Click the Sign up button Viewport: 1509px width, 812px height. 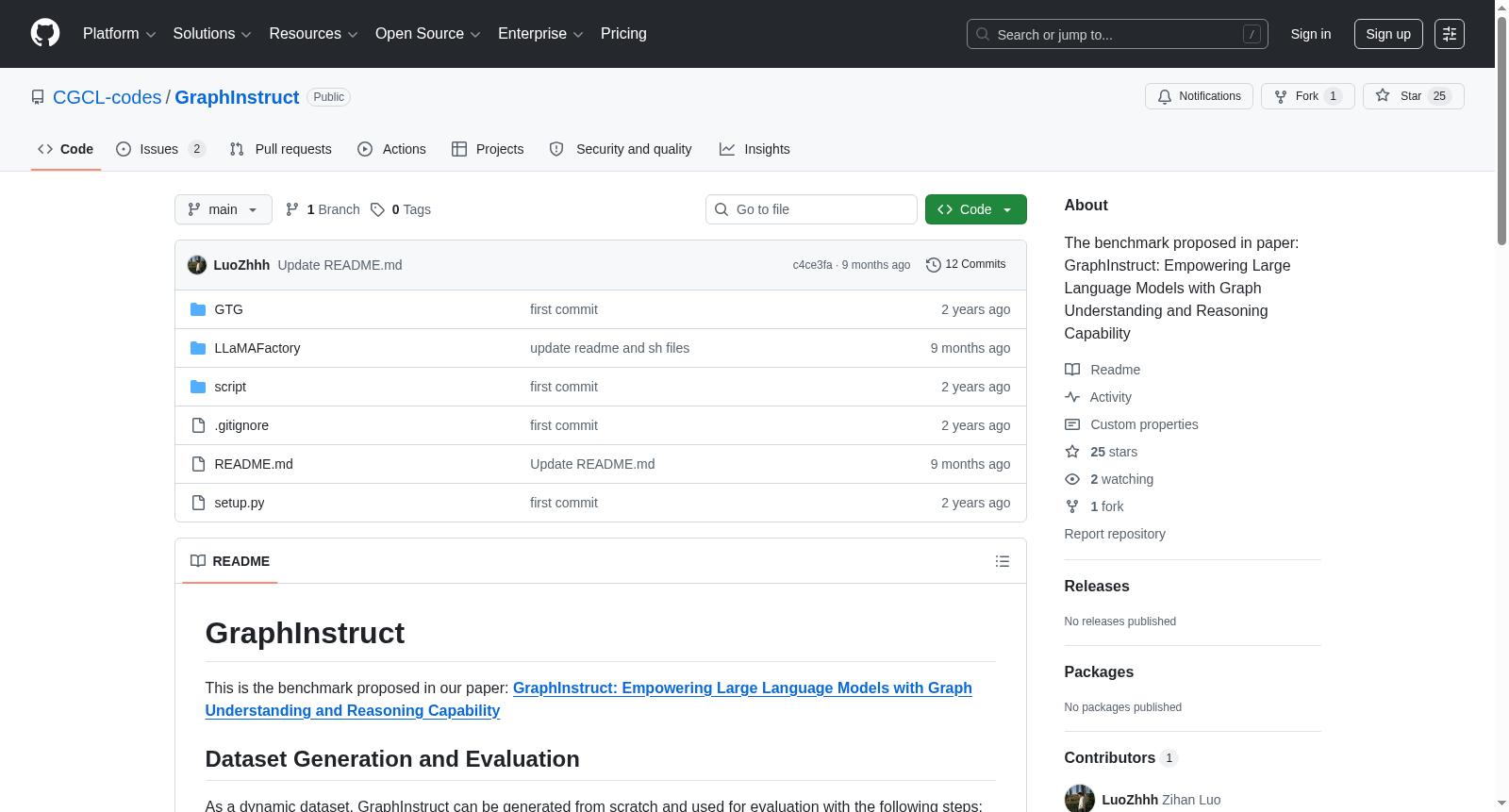[1388, 34]
